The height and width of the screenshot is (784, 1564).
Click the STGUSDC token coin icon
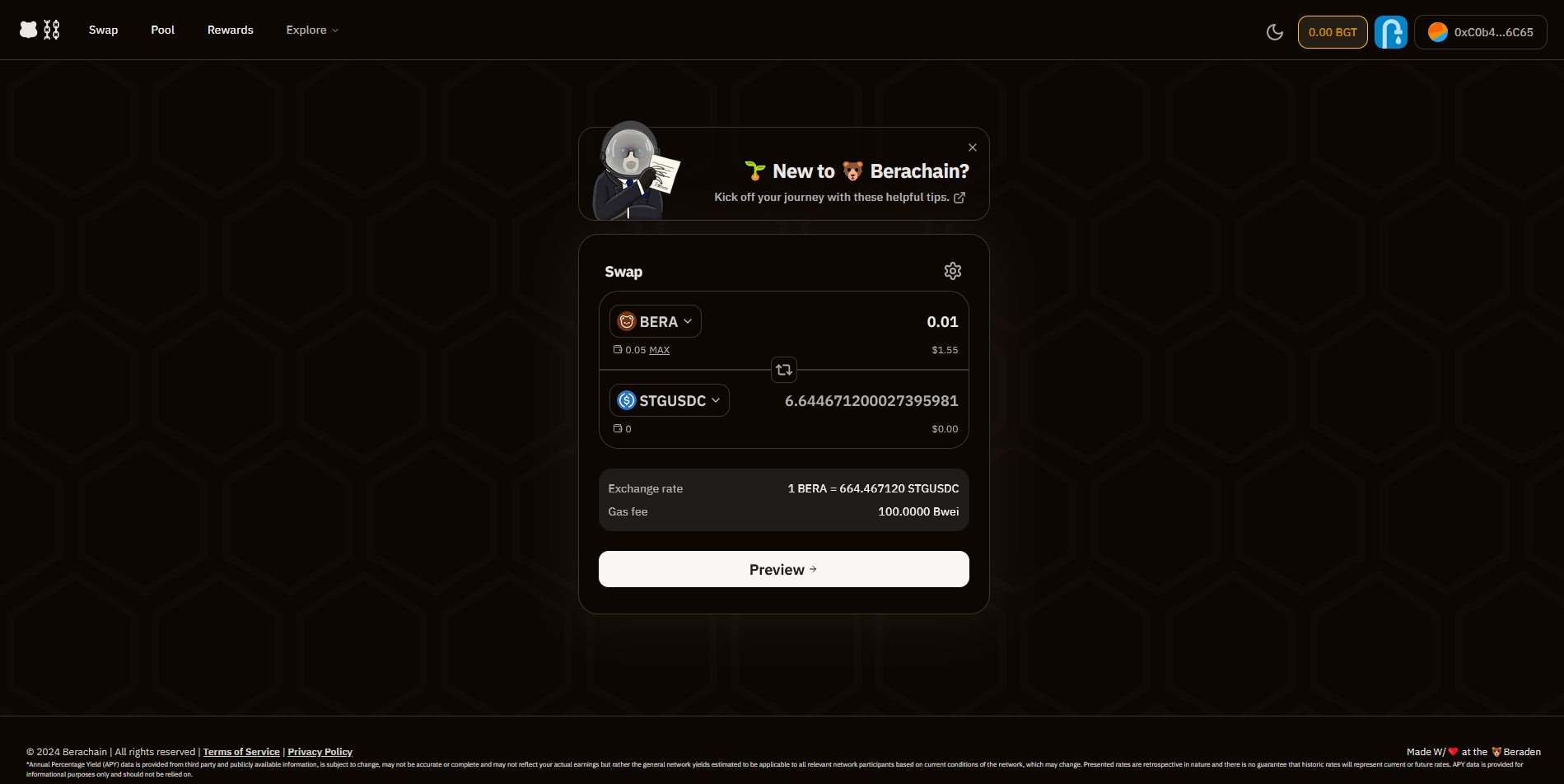pos(627,400)
